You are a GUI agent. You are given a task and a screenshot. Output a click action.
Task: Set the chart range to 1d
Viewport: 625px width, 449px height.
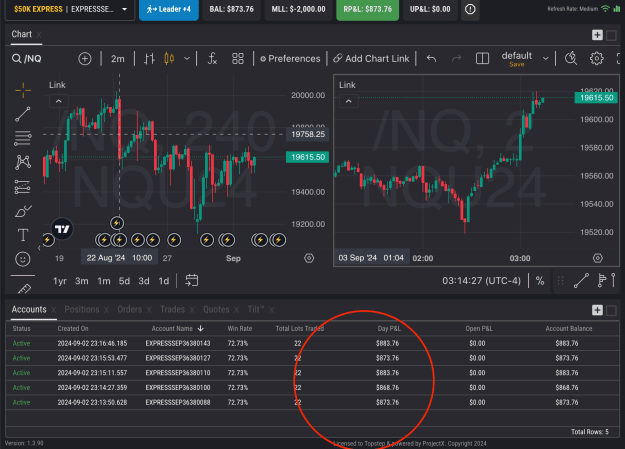pyautogui.click(x=163, y=281)
